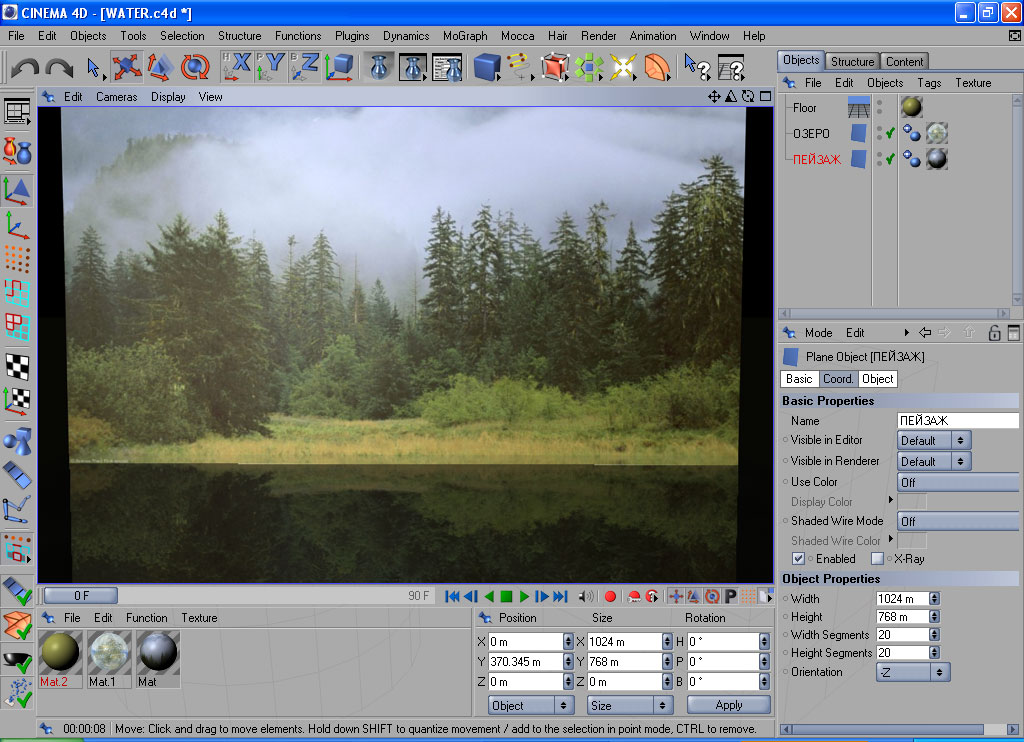
Task: Expand the Object coordinate mode dropdown
Action: tap(530, 705)
